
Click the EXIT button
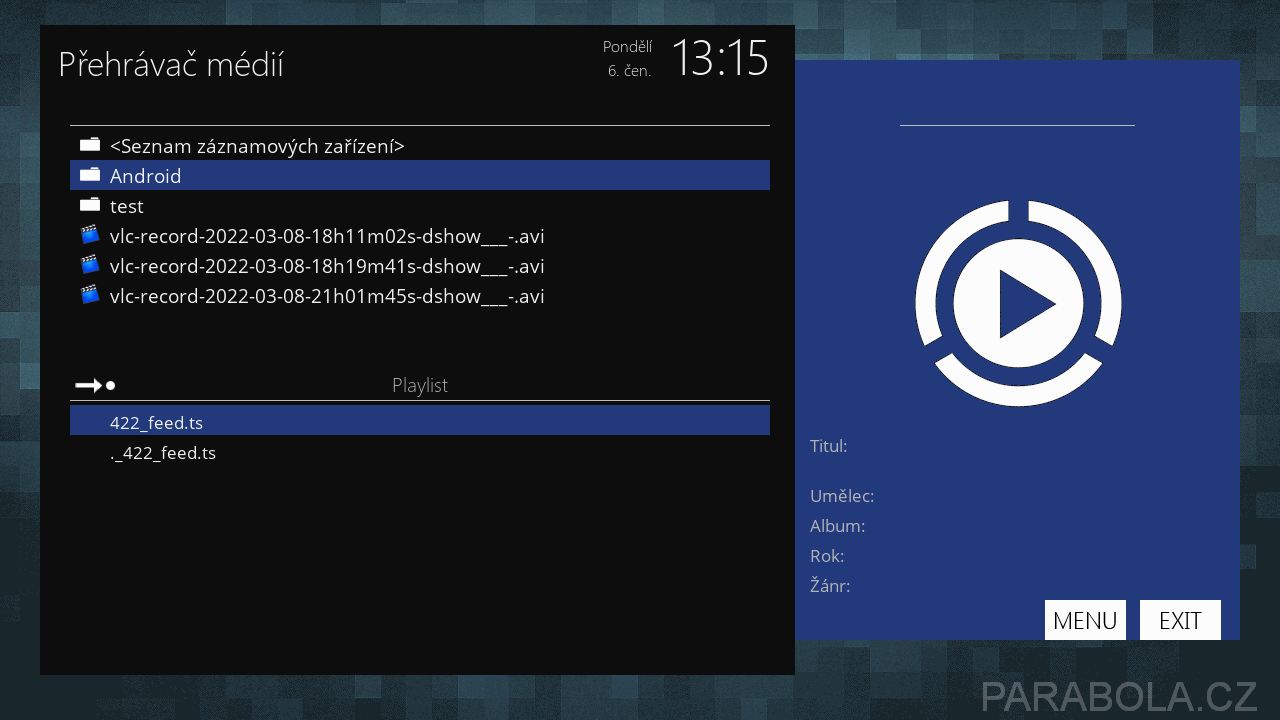pos(1180,620)
